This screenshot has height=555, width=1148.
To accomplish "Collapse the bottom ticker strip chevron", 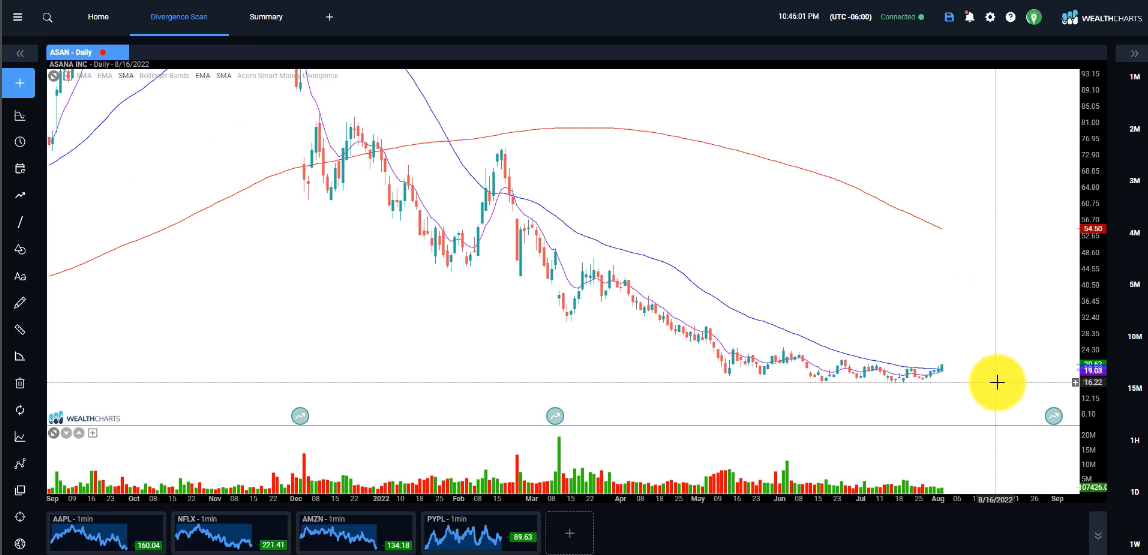I will click(1098, 536).
